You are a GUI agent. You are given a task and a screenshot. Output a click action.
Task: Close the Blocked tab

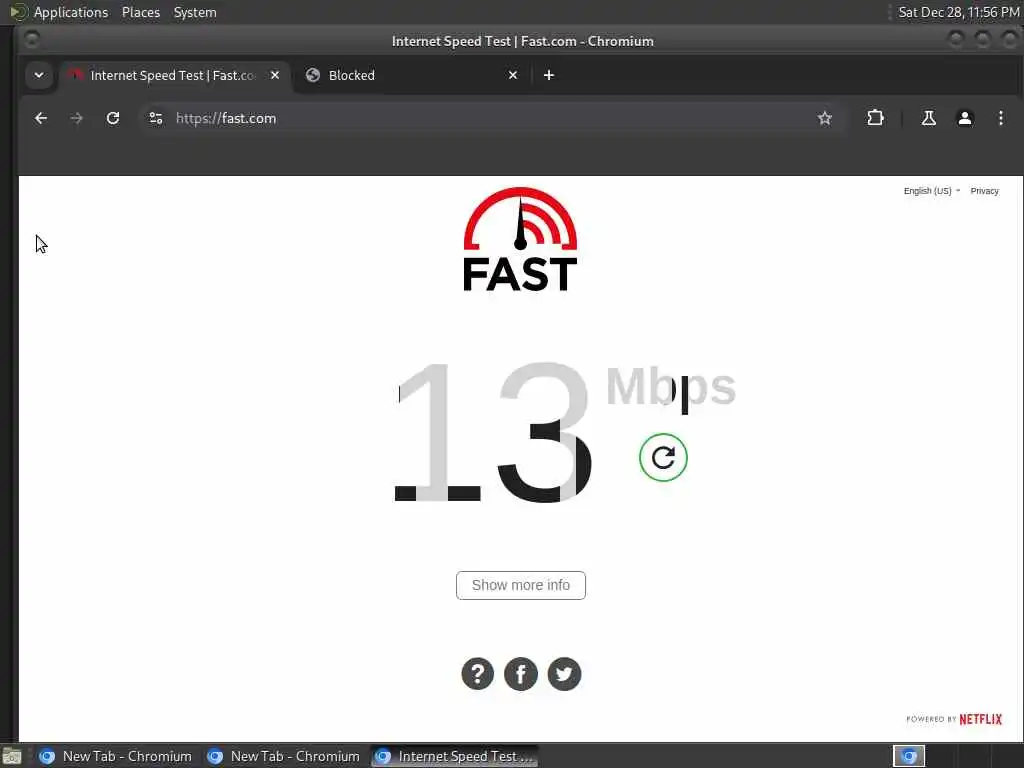coord(513,75)
